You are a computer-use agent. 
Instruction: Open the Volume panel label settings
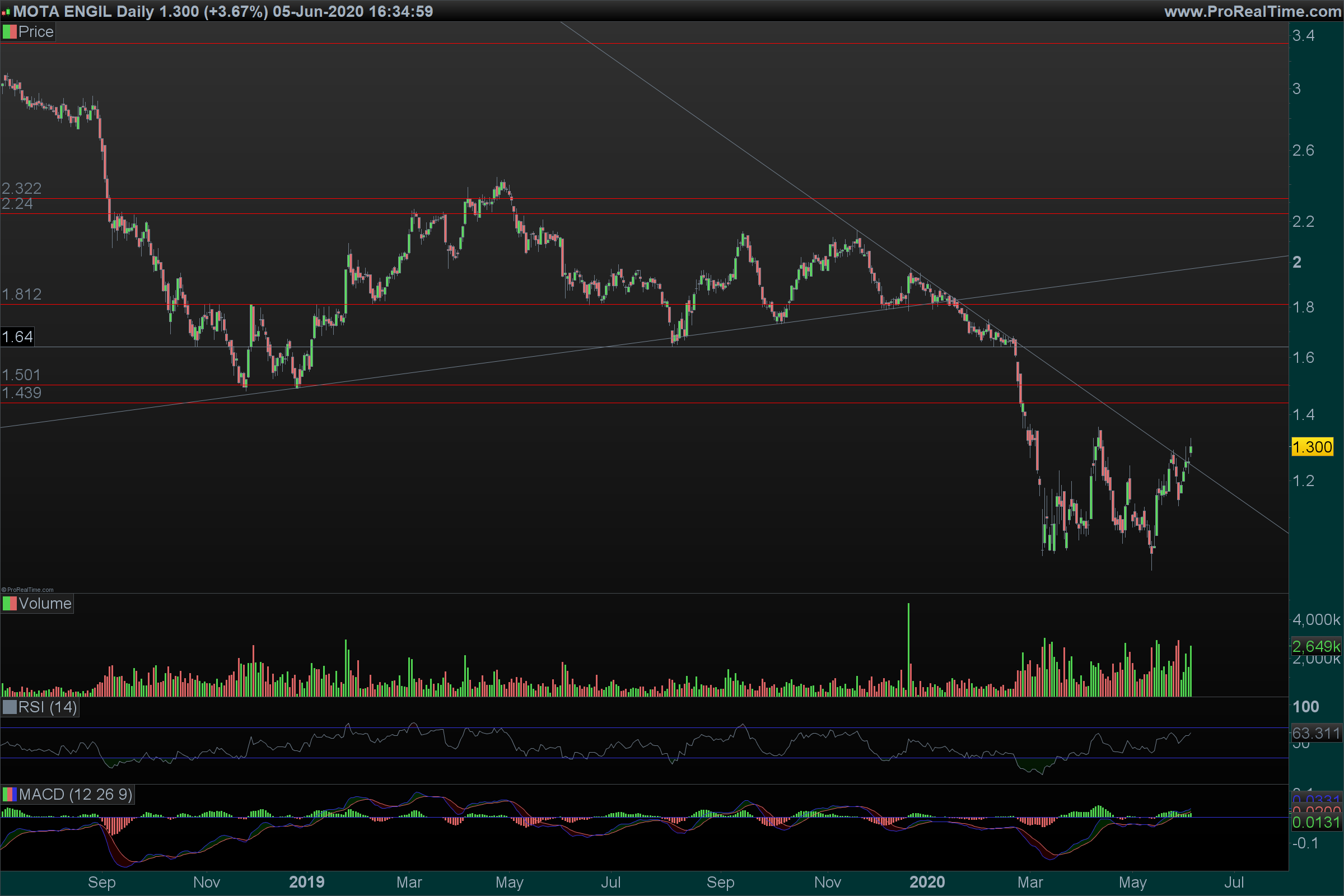pyautogui.click(x=45, y=604)
